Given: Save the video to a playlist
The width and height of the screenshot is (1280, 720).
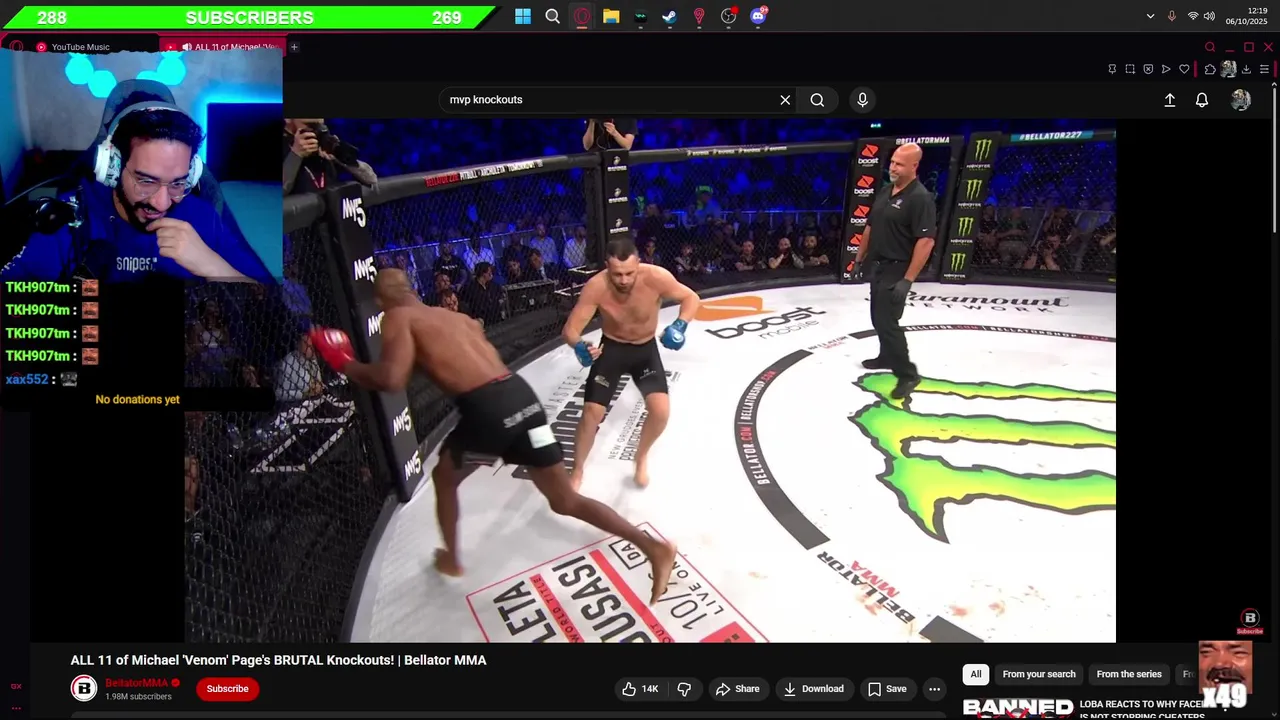Looking at the screenshot, I should tap(887, 689).
